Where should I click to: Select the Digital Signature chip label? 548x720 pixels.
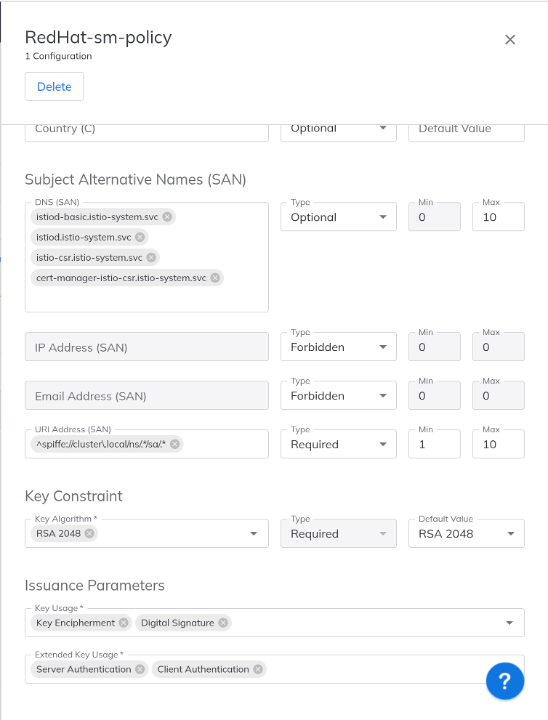click(177, 623)
